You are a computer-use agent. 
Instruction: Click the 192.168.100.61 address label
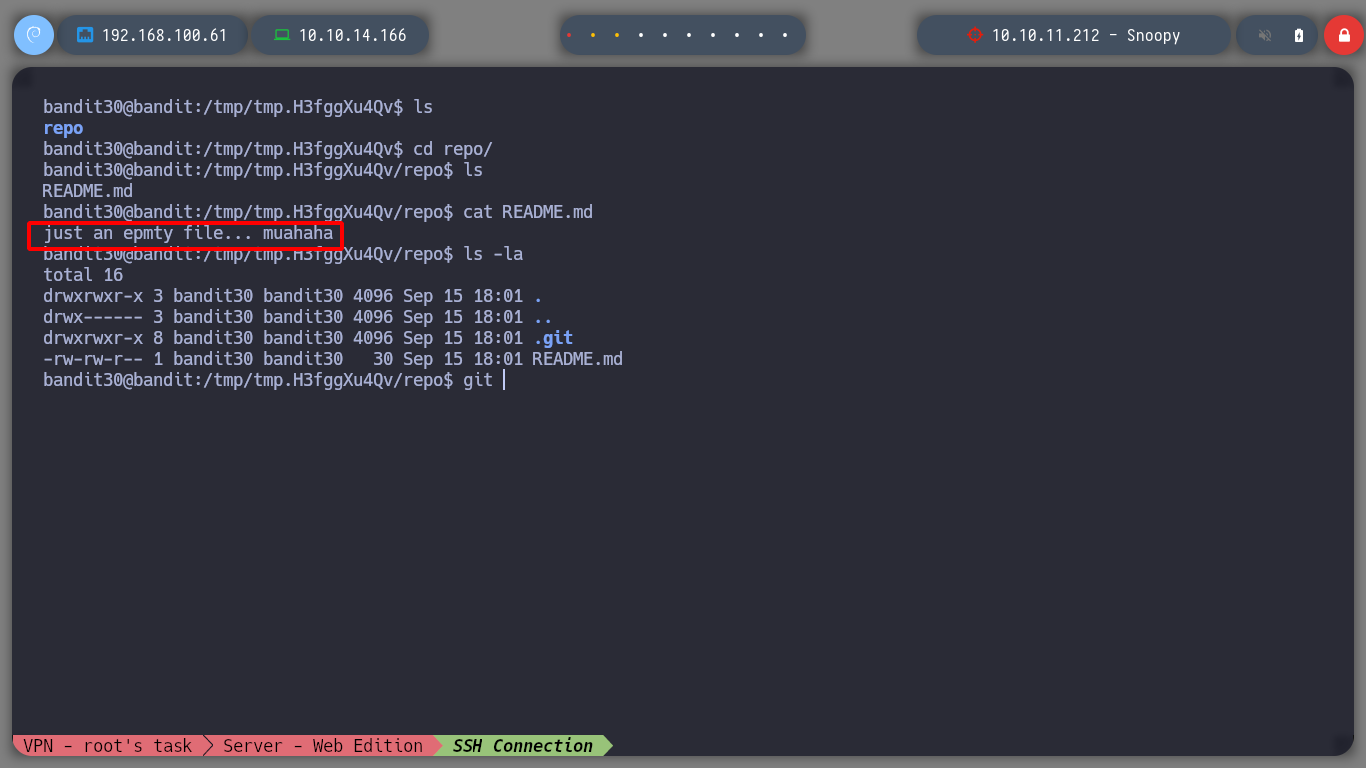(x=164, y=35)
